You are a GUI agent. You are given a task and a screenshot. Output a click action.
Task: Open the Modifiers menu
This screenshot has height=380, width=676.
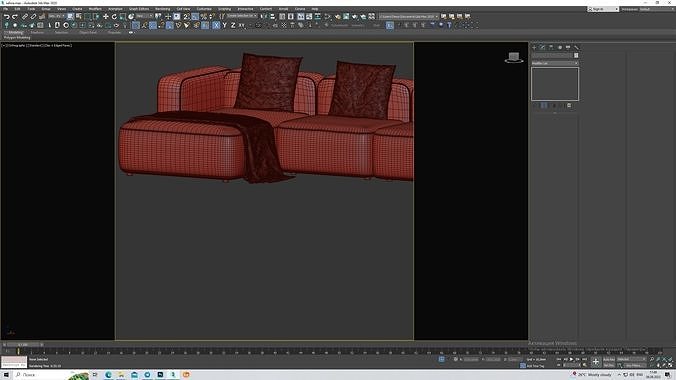click(x=95, y=9)
